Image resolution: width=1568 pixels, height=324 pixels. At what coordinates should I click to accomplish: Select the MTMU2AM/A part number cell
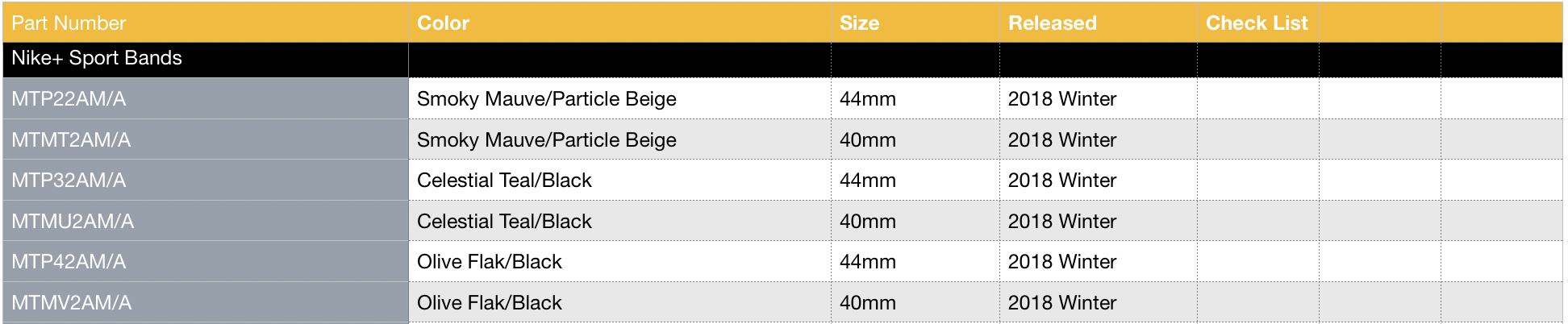73,222
